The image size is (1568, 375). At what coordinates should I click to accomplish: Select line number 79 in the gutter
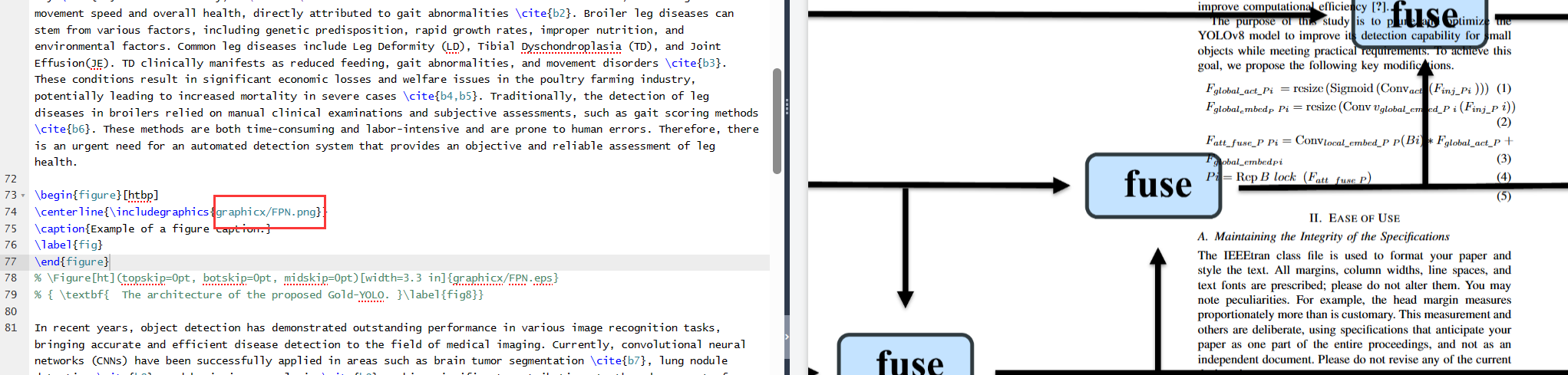11,294
